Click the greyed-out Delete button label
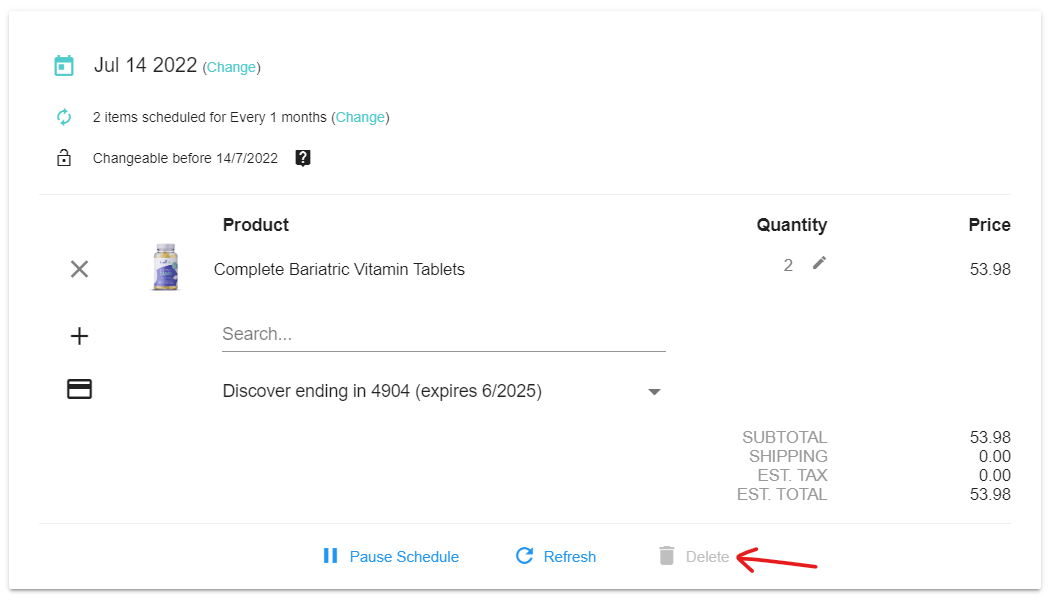The height and width of the screenshot is (607, 1062). pyautogui.click(x=707, y=557)
